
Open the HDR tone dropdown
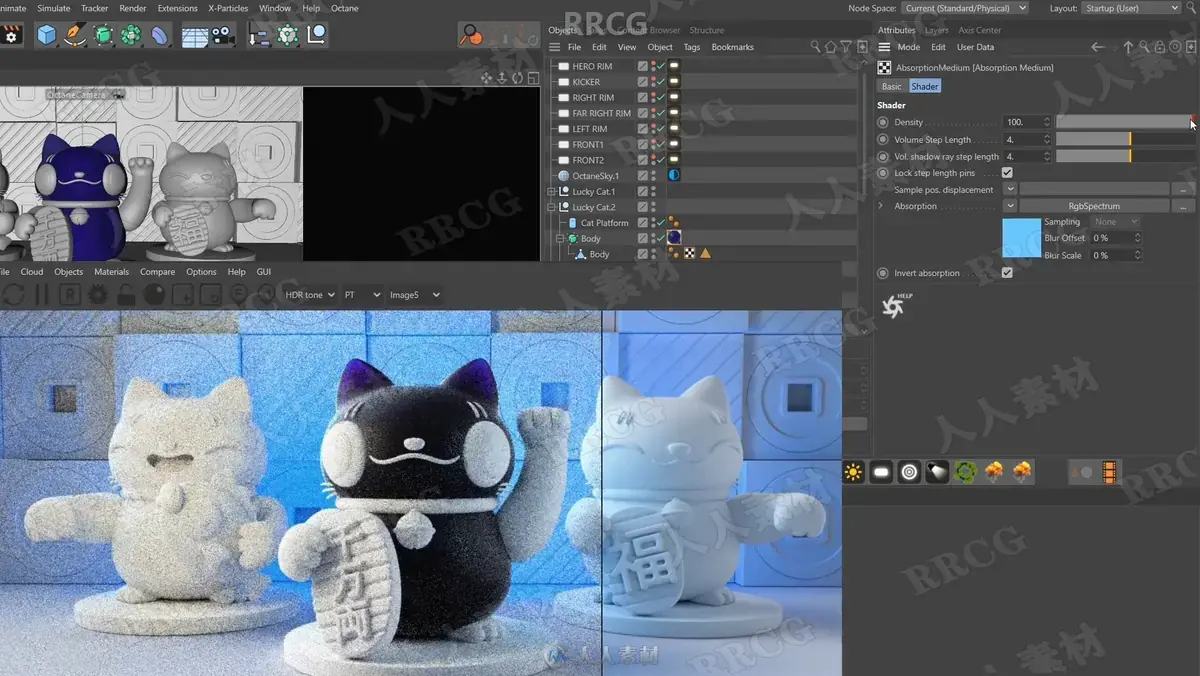[x=310, y=295]
